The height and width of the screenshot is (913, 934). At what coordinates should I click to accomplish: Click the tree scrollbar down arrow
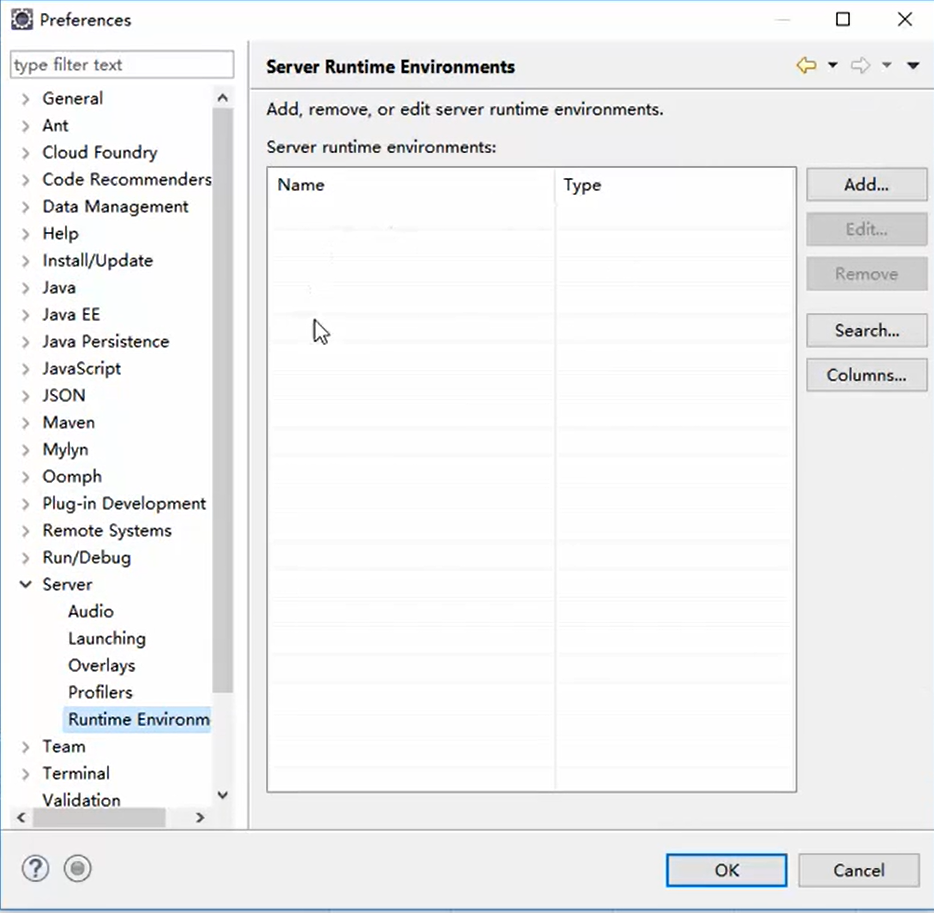point(223,795)
